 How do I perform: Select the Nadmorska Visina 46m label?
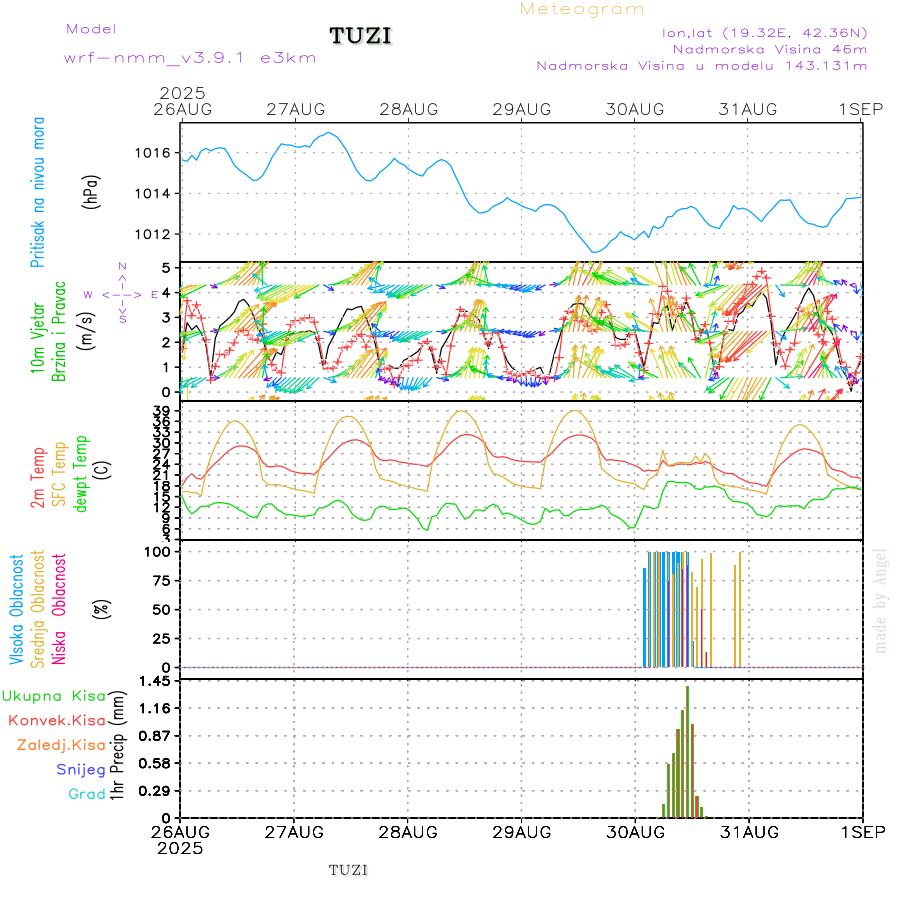click(x=769, y=49)
